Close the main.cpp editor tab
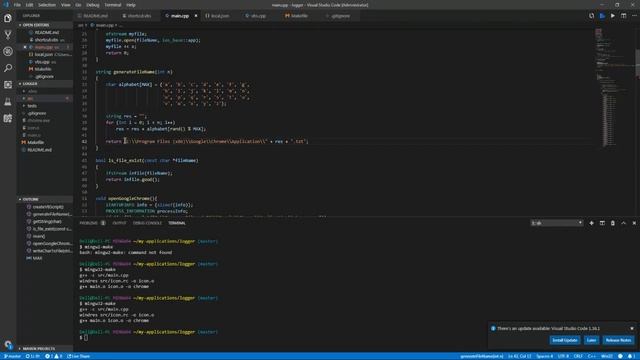This screenshot has height=360, width=640. pyautogui.click(x=196, y=16)
